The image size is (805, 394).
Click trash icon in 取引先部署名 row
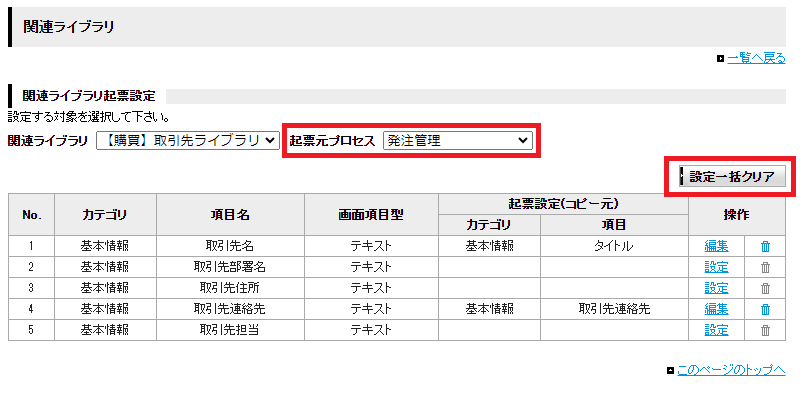click(x=765, y=267)
